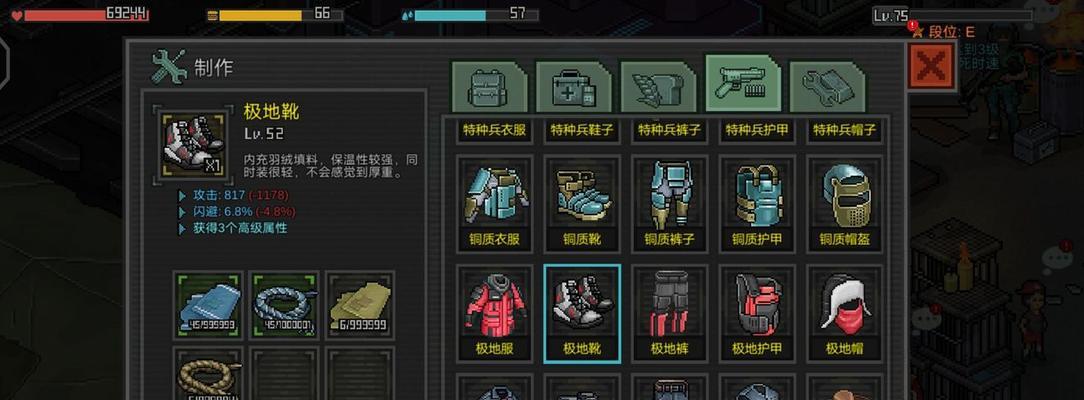Select the 极地帽 polar hat item
The height and width of the screenshot is (400, 1084).
(x=844, y=313)
